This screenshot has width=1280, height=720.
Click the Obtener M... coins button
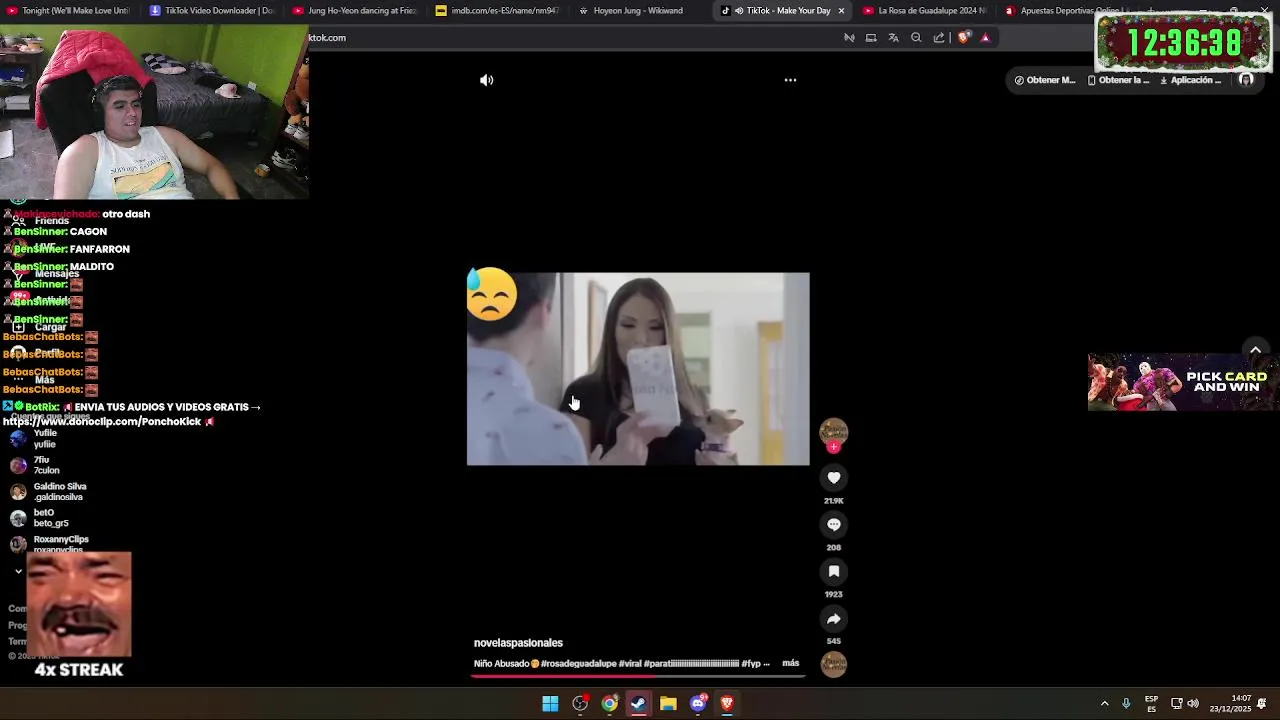point(1045,80)
